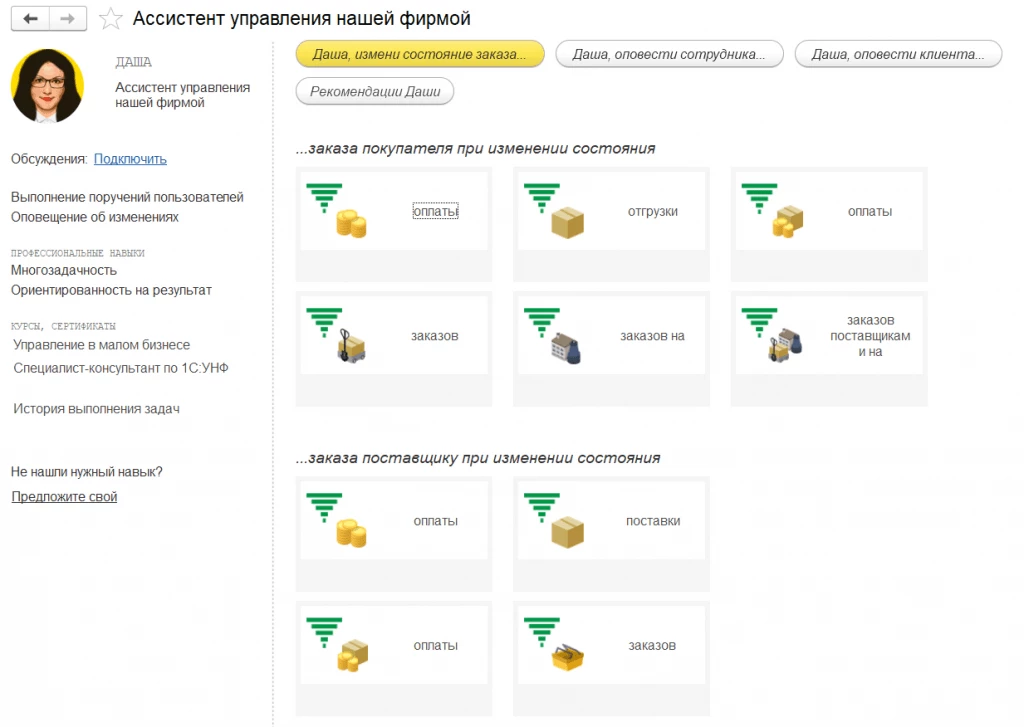Click the Предложите свой link

(x=64, y=496)
